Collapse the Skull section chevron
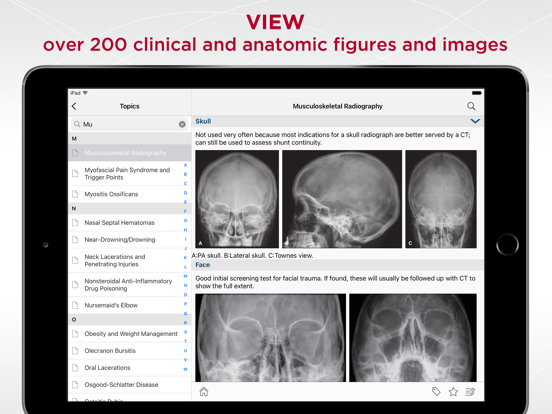This screenshot has width=552, height=414. pyautogui.click(x=475, y=121)
